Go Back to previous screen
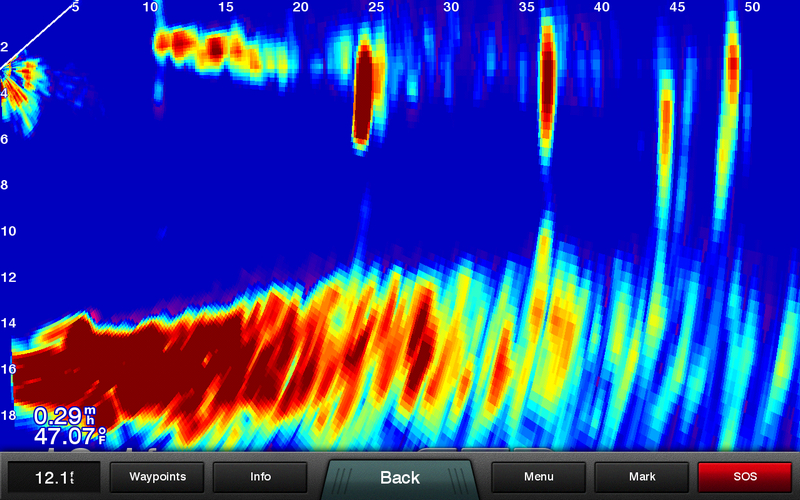Image resolution: width=800 pixels, height=500 pixels. [400, 477]
